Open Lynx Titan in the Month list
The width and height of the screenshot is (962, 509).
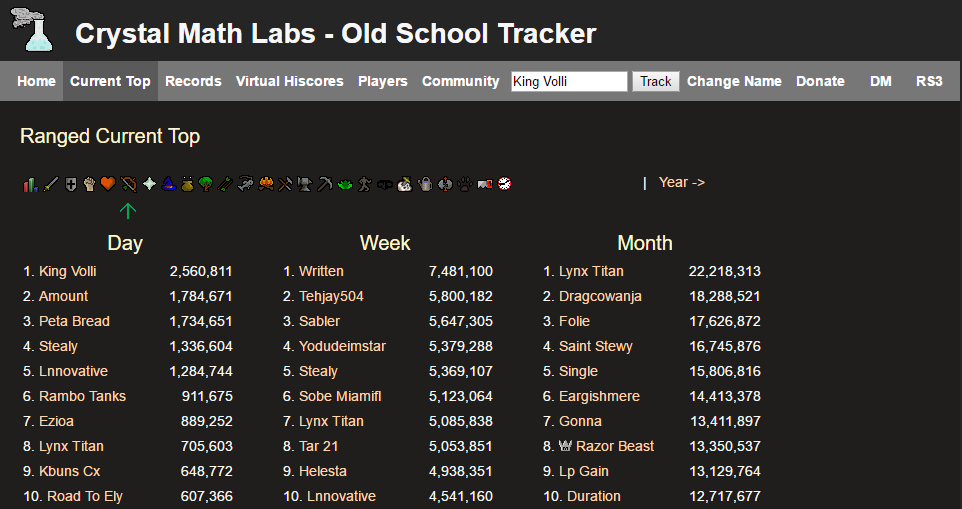pyautogui.click(x=591, y=271)
